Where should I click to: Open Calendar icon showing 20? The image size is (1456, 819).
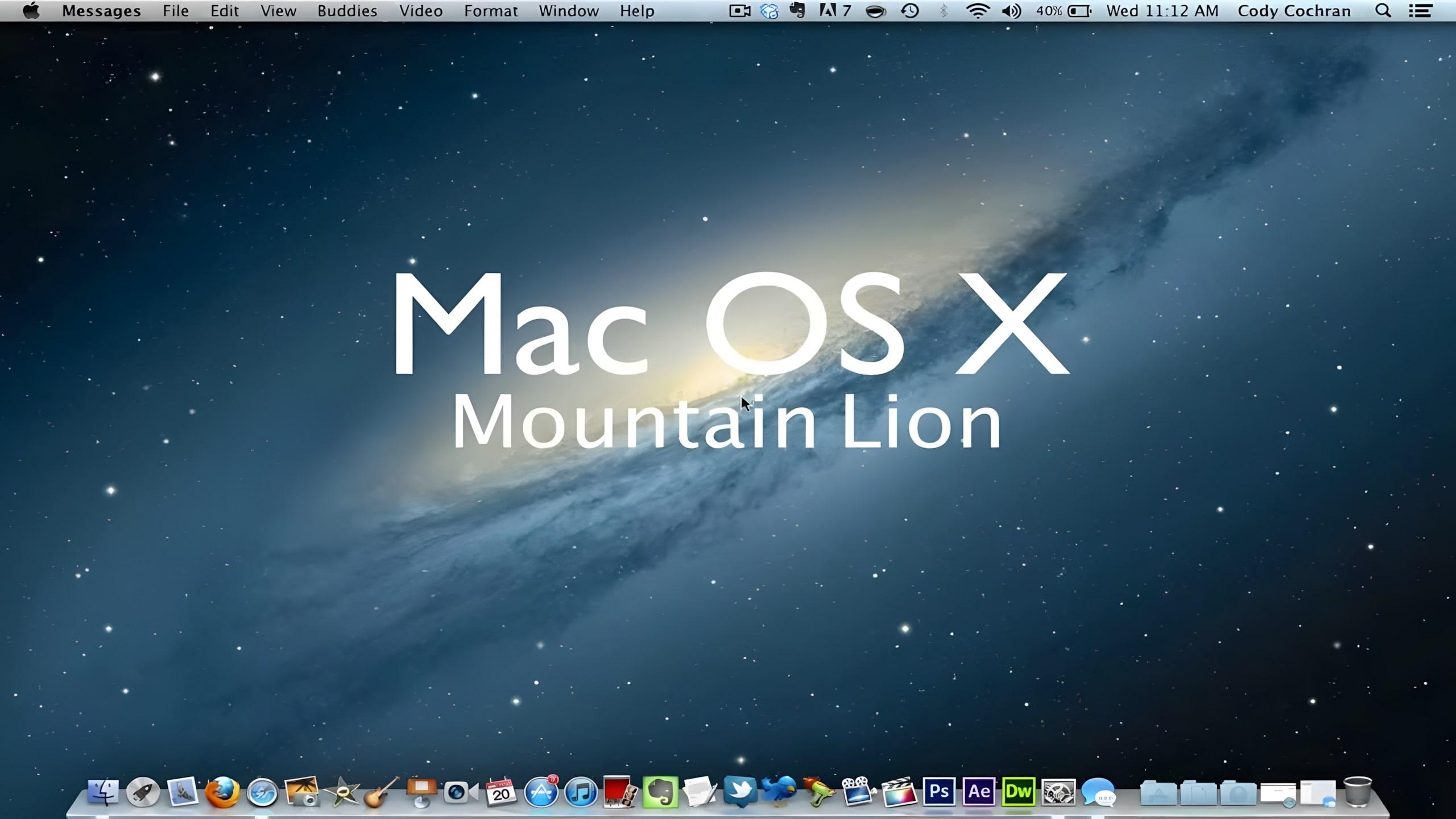tap(501, 792)
